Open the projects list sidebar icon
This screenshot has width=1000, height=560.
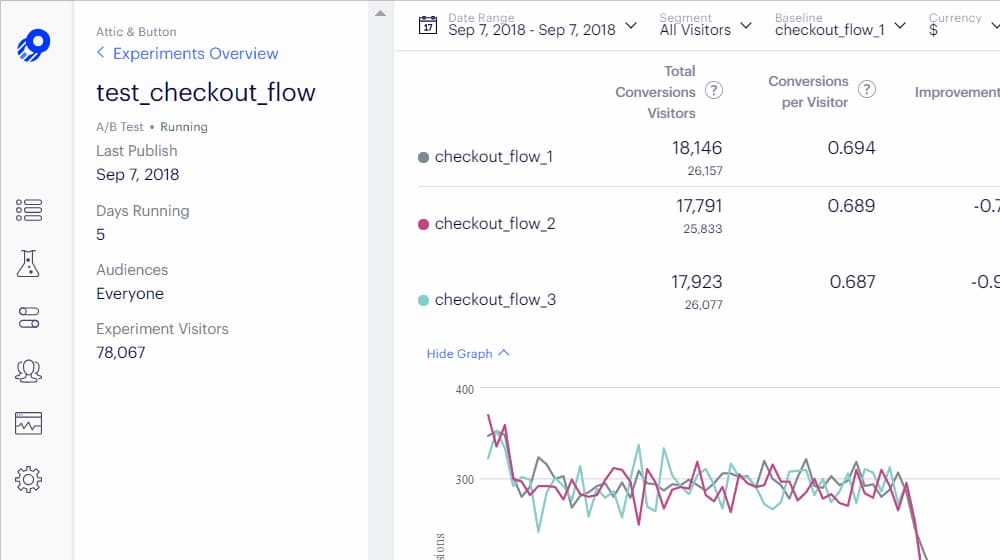29,210
